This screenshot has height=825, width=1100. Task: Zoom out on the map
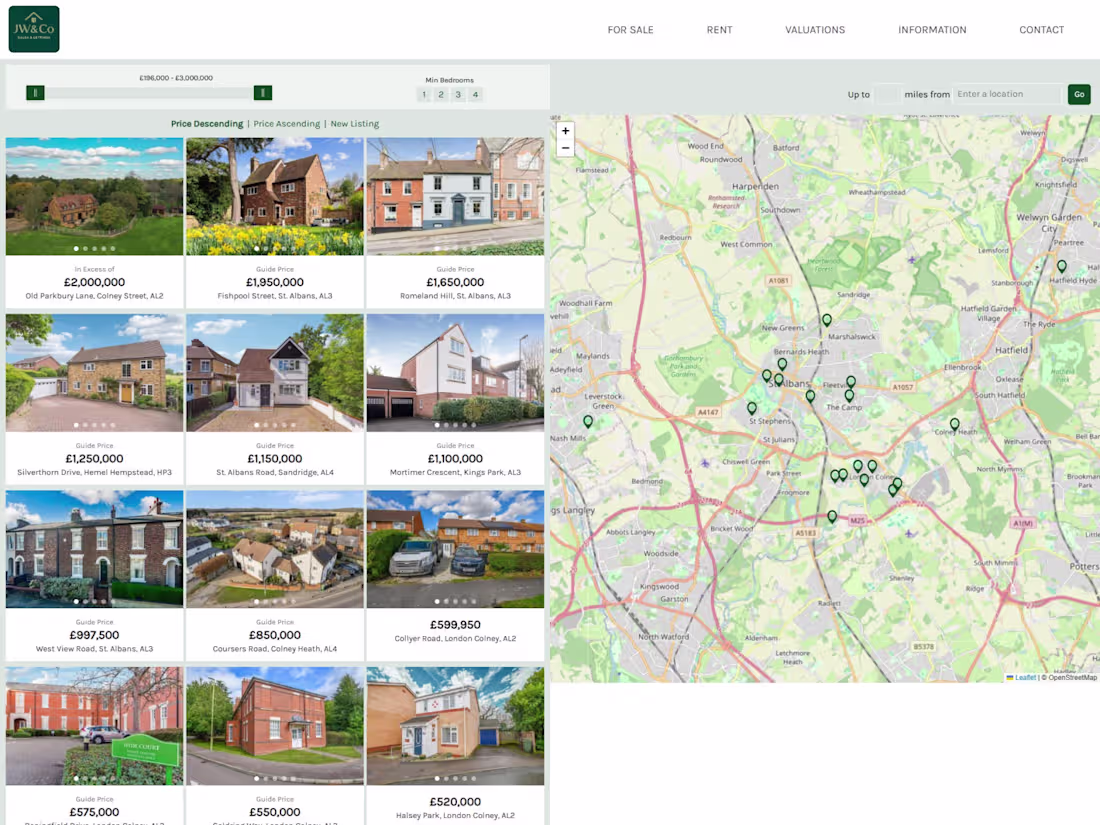pos(565,147)
